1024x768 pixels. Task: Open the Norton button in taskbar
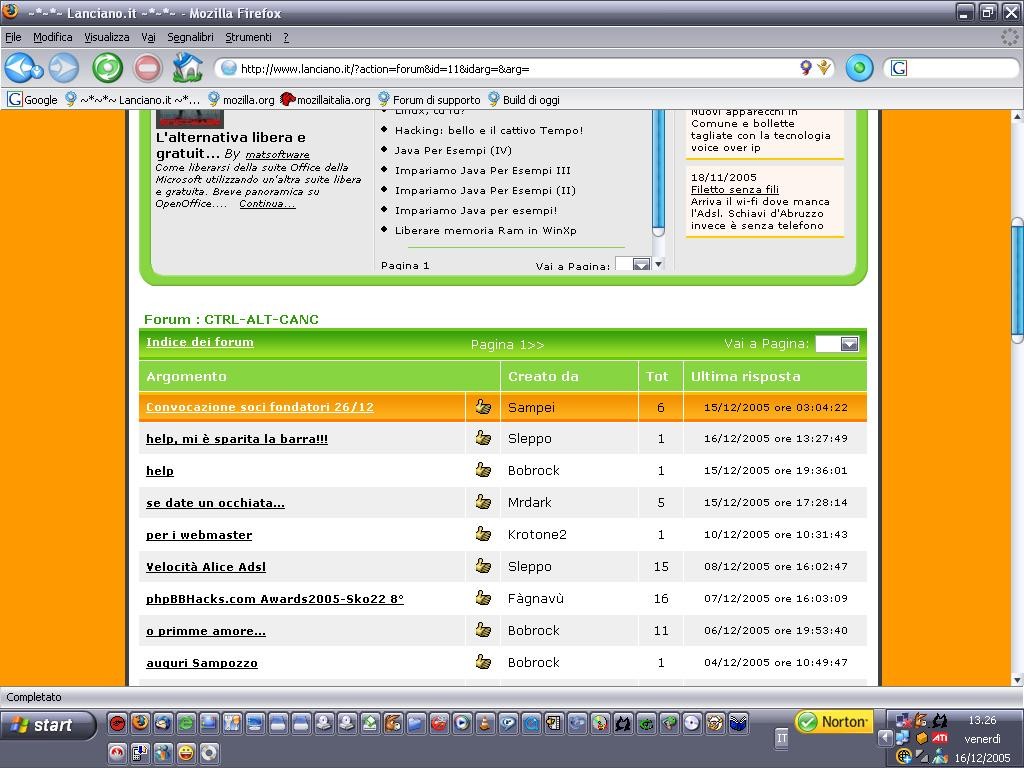pos(833,722)
